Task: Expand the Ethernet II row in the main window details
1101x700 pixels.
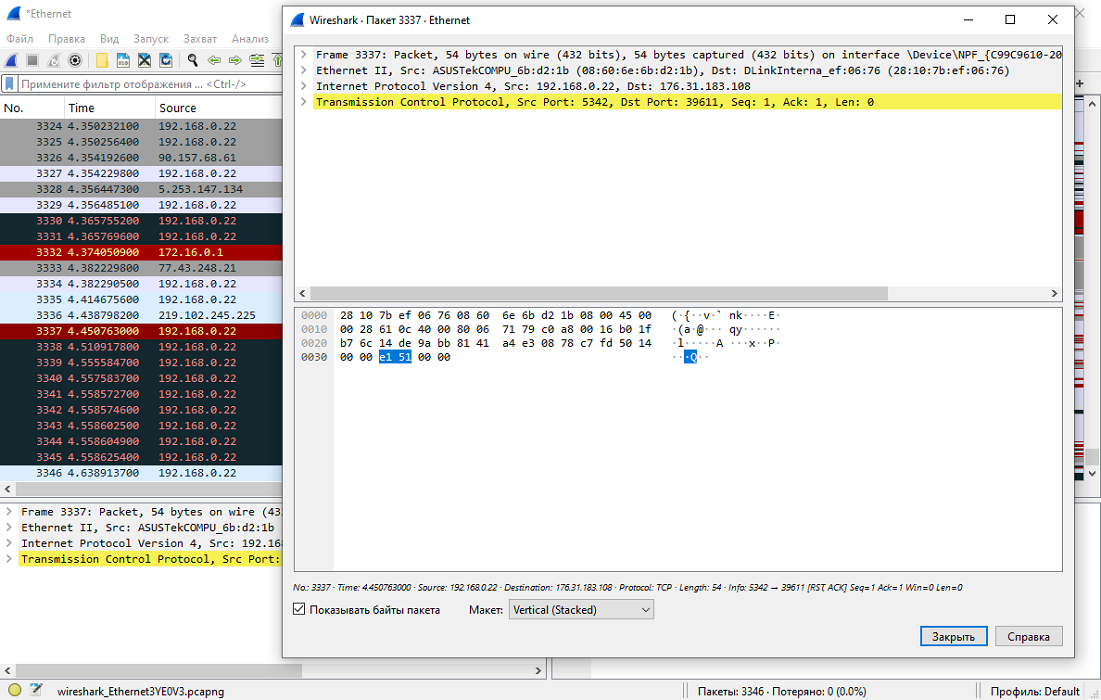Action: point(8,527)
